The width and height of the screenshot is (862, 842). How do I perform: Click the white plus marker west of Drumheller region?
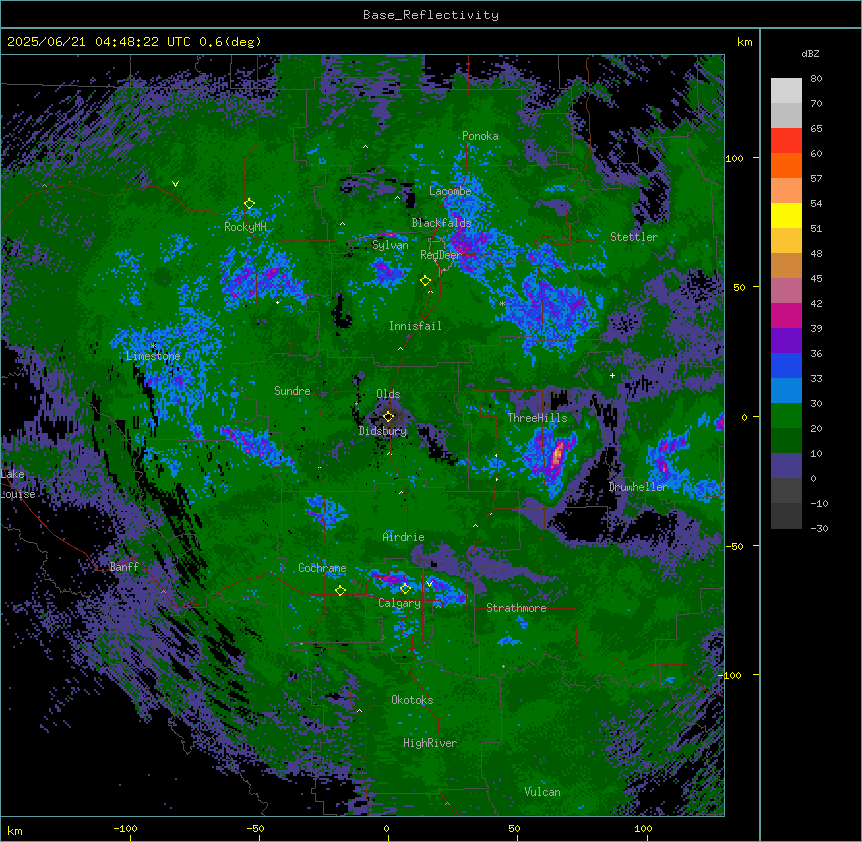tap(612, 375)
